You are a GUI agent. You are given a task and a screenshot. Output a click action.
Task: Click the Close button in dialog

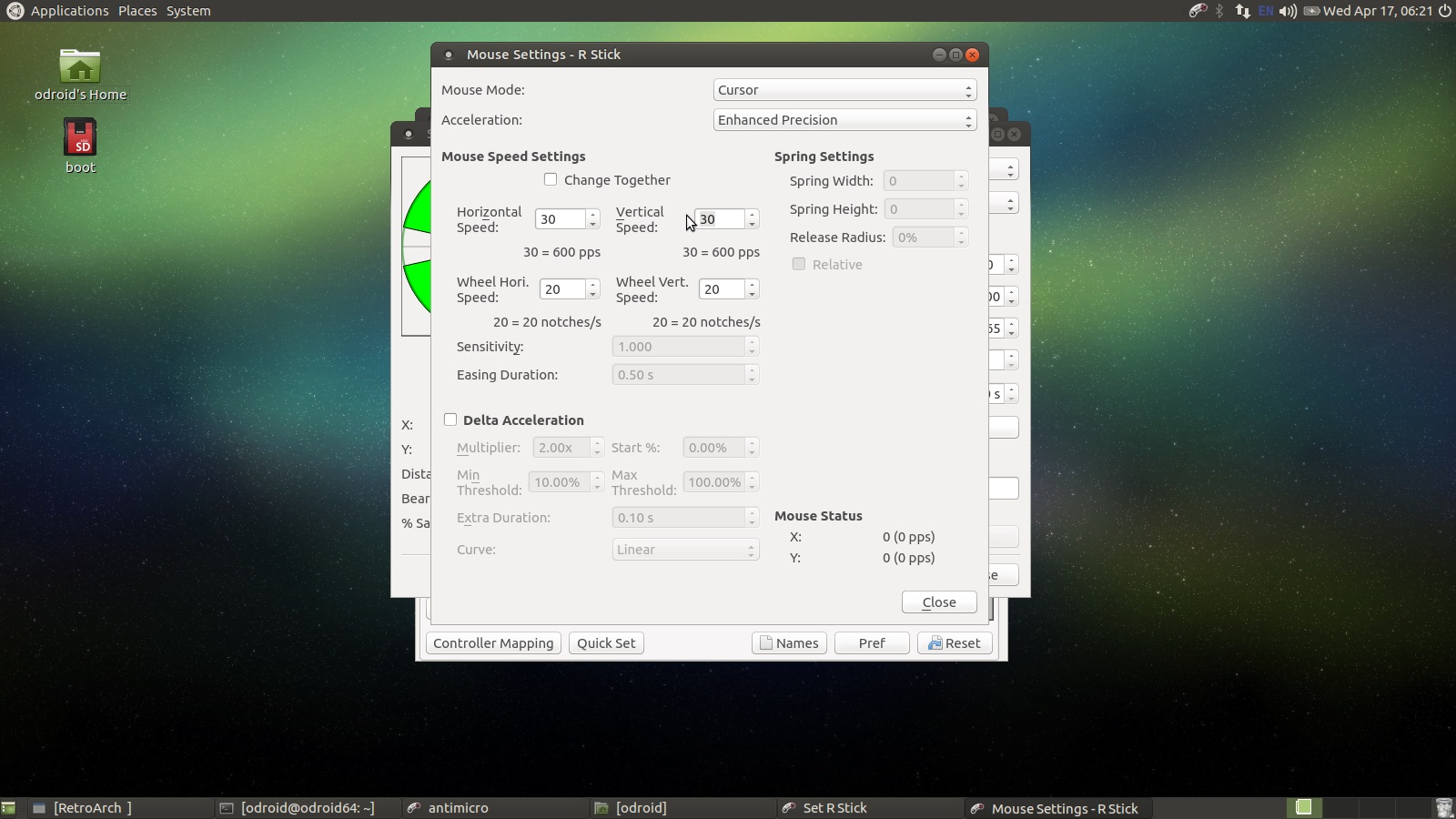pos(939,602)
